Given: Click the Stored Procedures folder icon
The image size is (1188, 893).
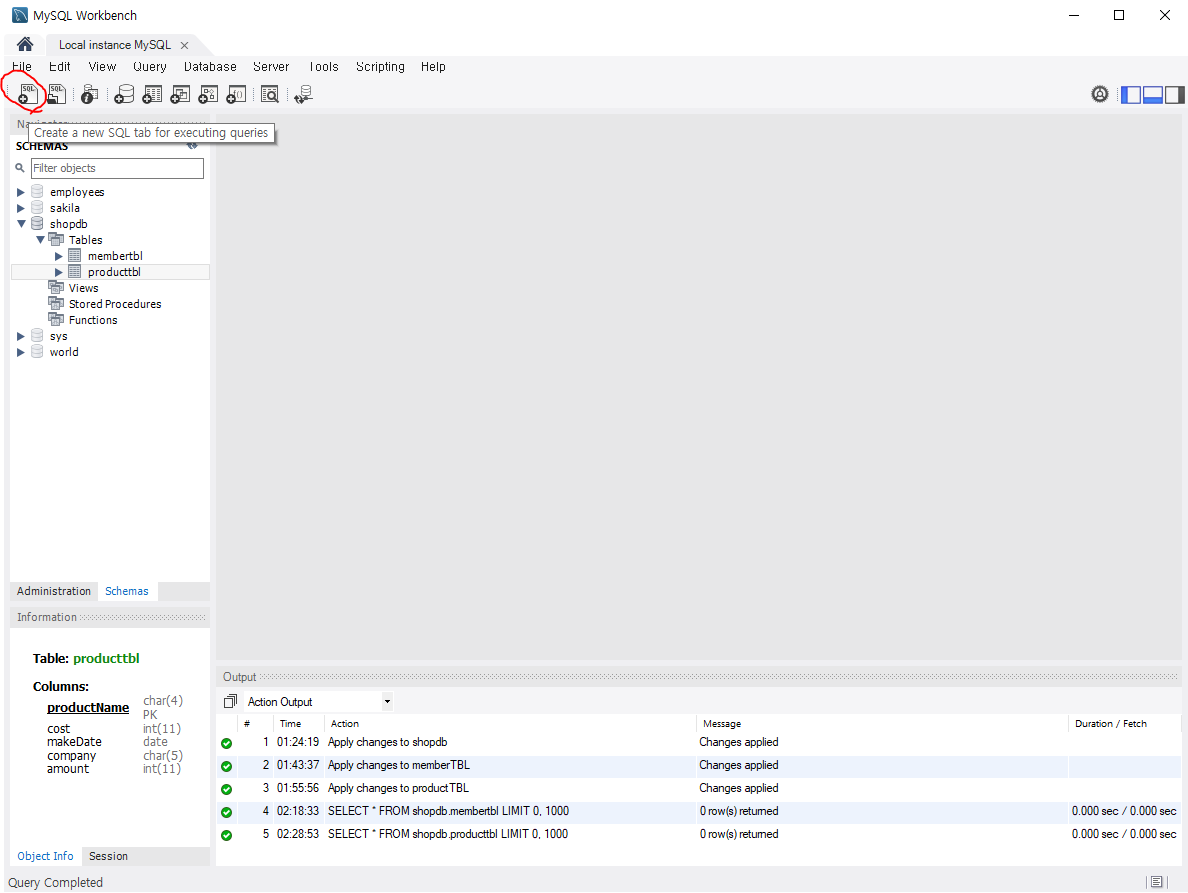Looking at the screenshot, I should (x=56, y=303).
